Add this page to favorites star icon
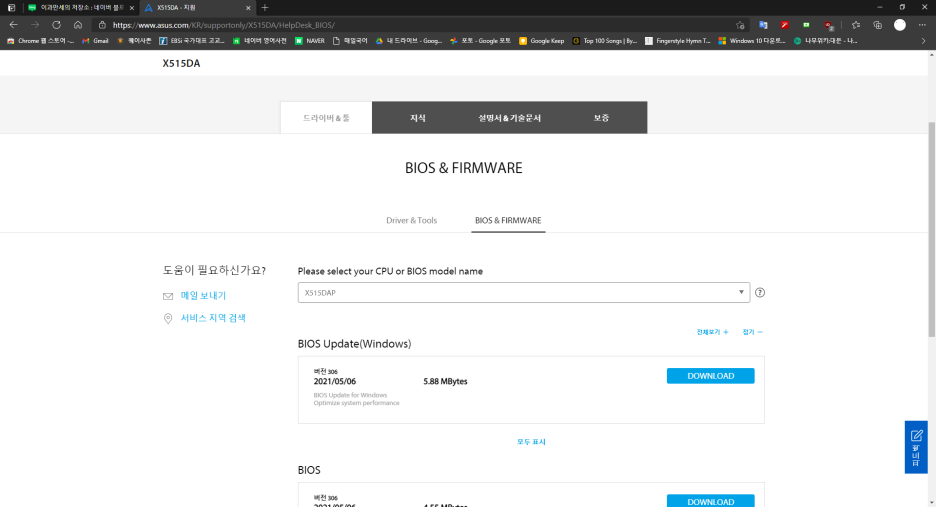The width and height of the screenshot is (936, 507). 740,25
